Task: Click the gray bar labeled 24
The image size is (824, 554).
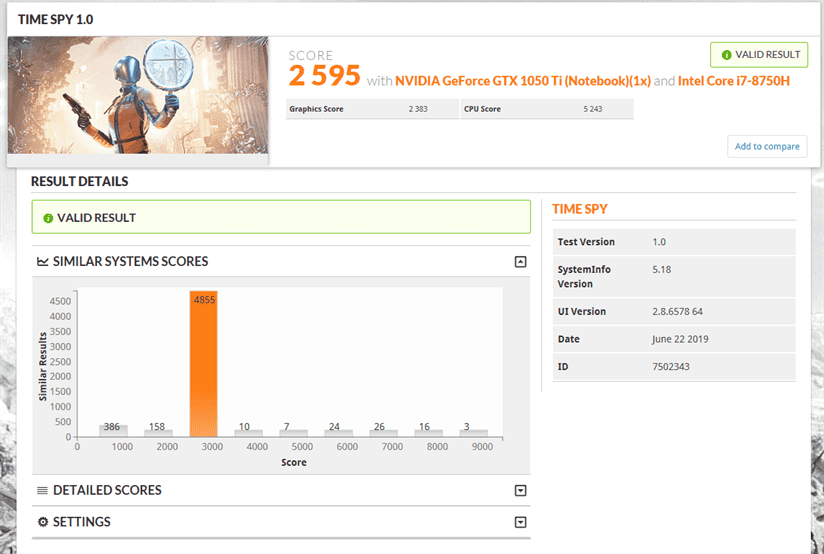Action: click(x=338, y=434)
